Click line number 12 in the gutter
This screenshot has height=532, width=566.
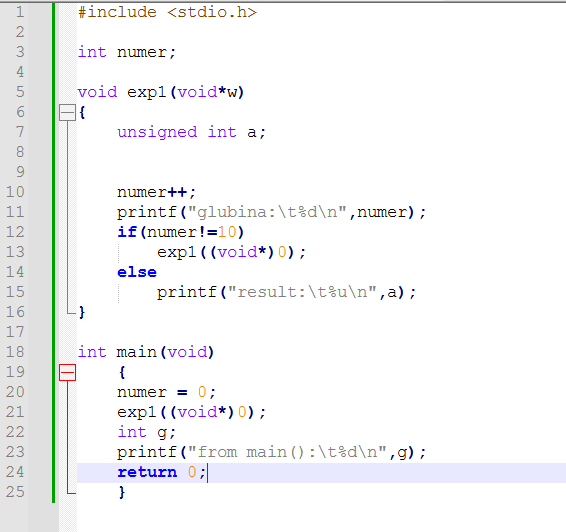coord(15,232)
